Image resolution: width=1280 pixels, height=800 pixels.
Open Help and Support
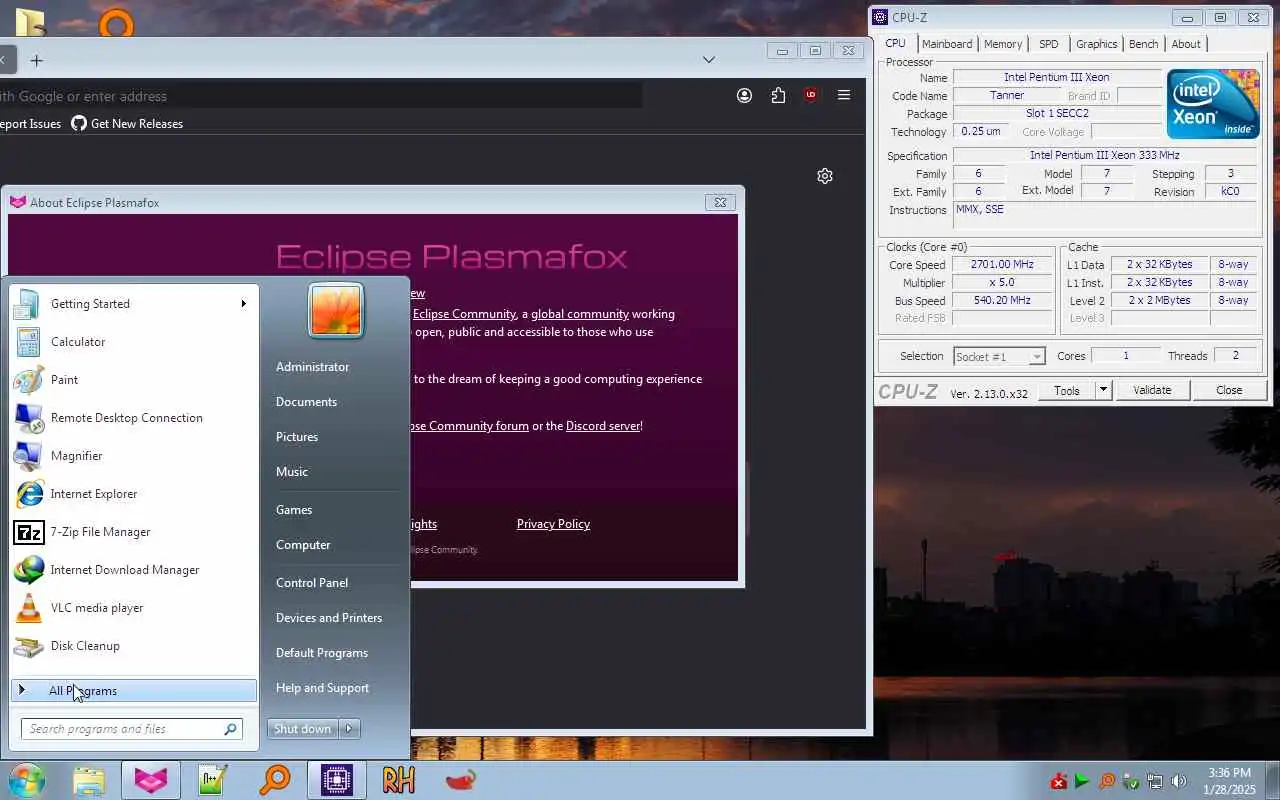tap(322, 688)
